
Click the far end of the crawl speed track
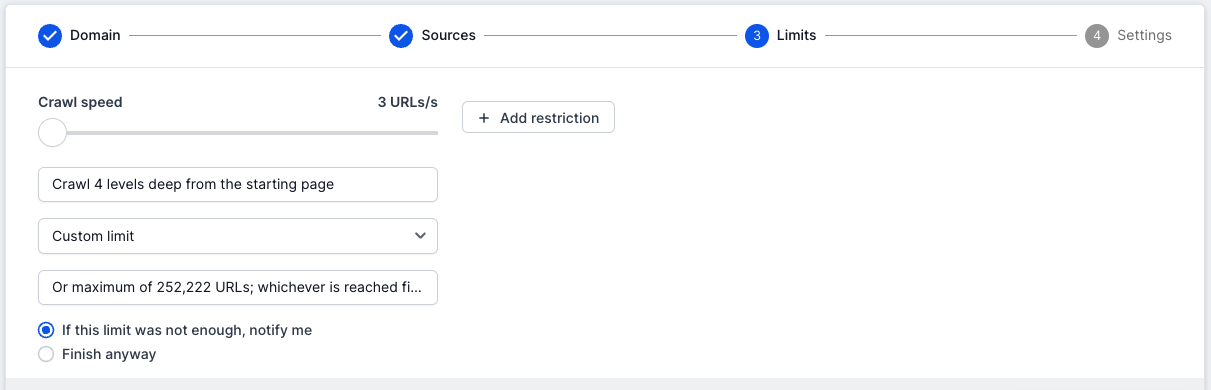coord(435,132)
